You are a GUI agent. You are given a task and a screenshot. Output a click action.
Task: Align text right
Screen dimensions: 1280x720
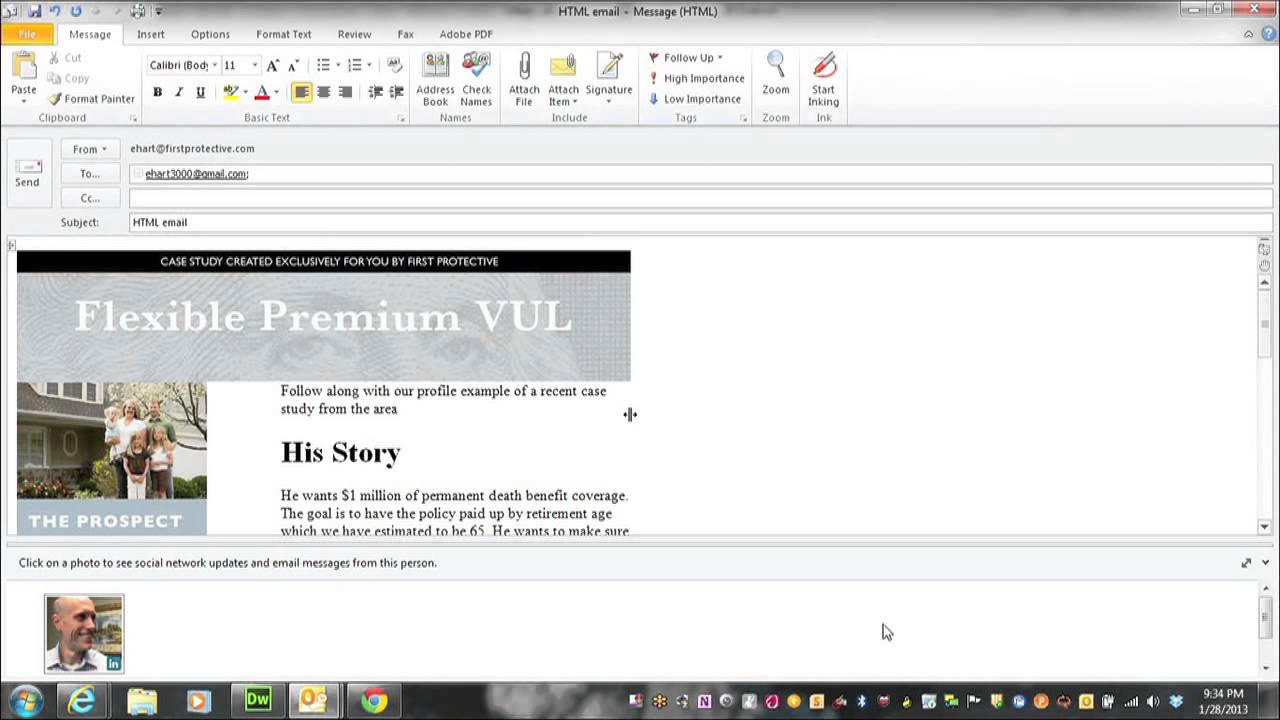pyautogui.click(x=345, y=92)
